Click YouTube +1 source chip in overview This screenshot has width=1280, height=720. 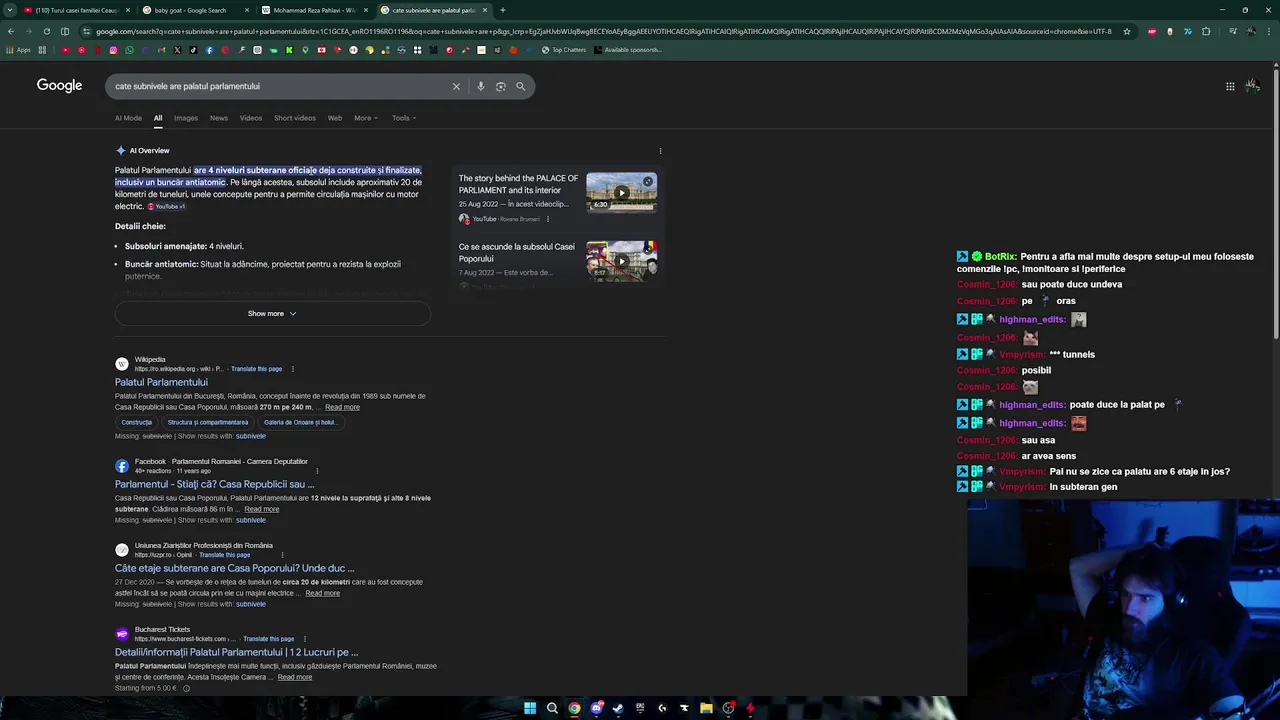pyautogui.click(x=166, y=207)
